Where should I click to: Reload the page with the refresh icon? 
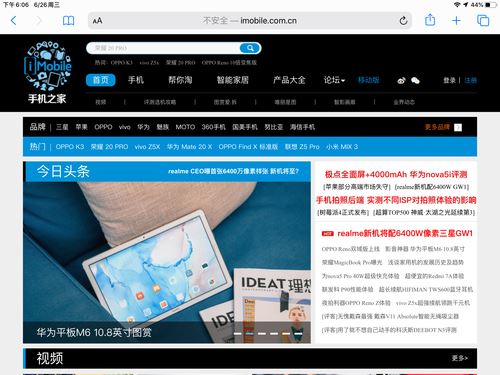pyautogui.click(x=403, y=21)
